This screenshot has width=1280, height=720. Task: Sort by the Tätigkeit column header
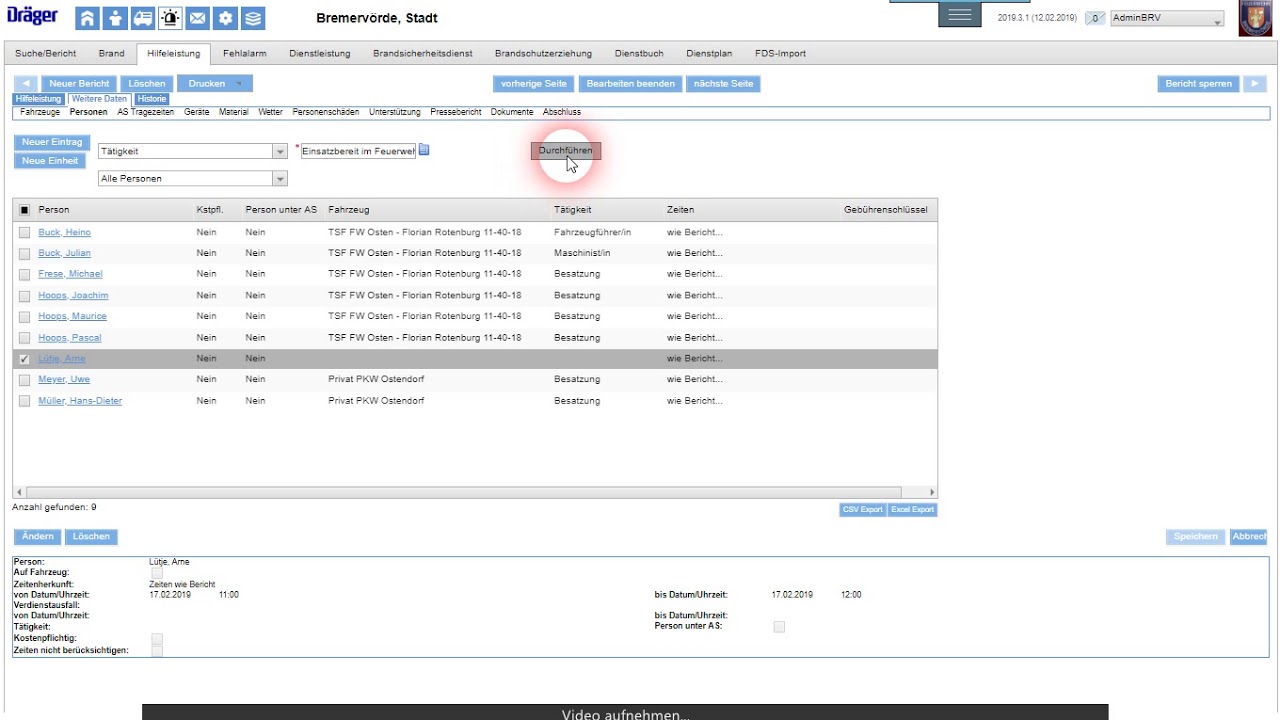click(x=573, y=210)
